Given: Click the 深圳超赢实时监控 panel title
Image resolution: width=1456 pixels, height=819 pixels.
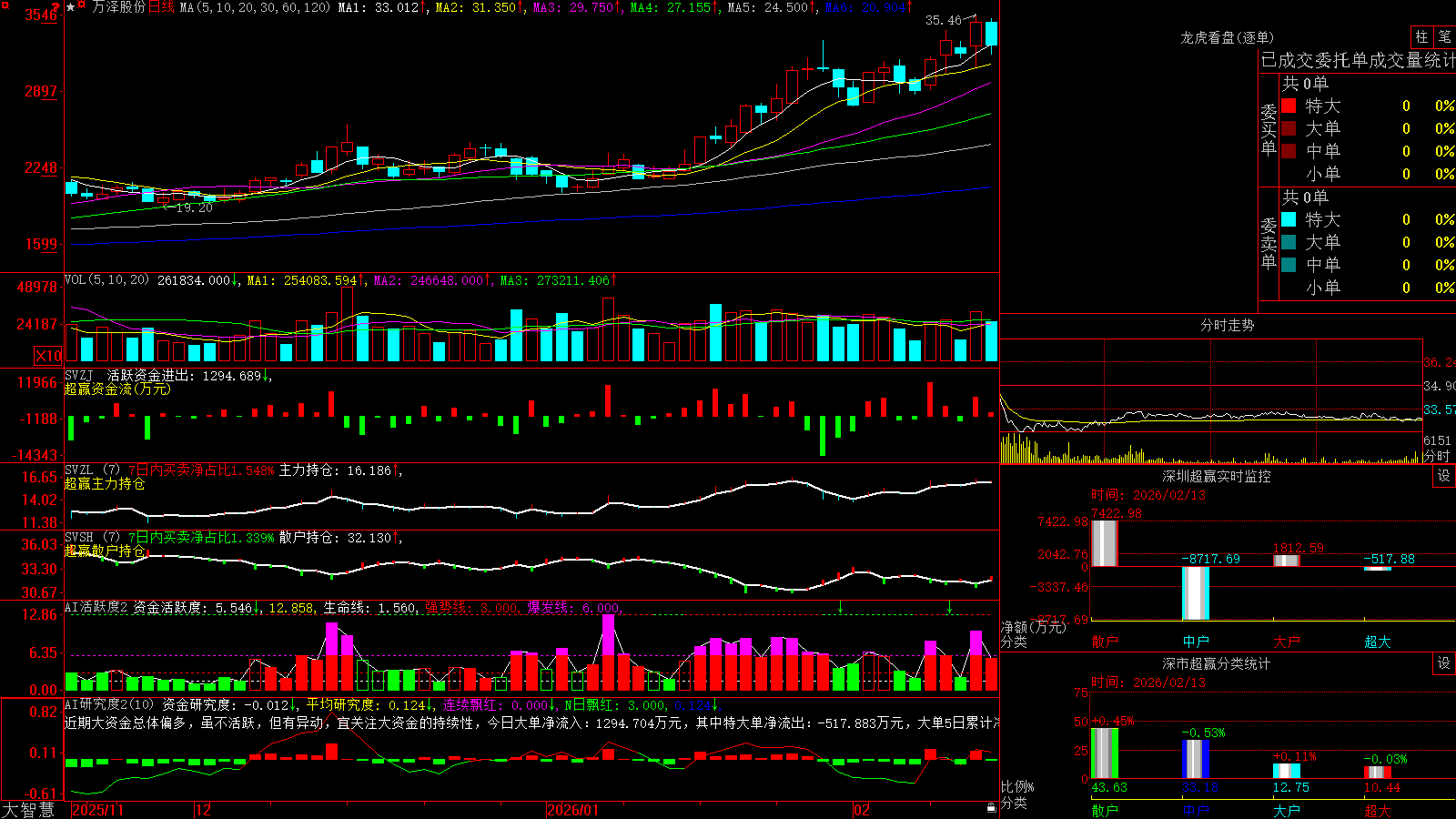Looking at the screenshot, I should (x=1216, y=476).
